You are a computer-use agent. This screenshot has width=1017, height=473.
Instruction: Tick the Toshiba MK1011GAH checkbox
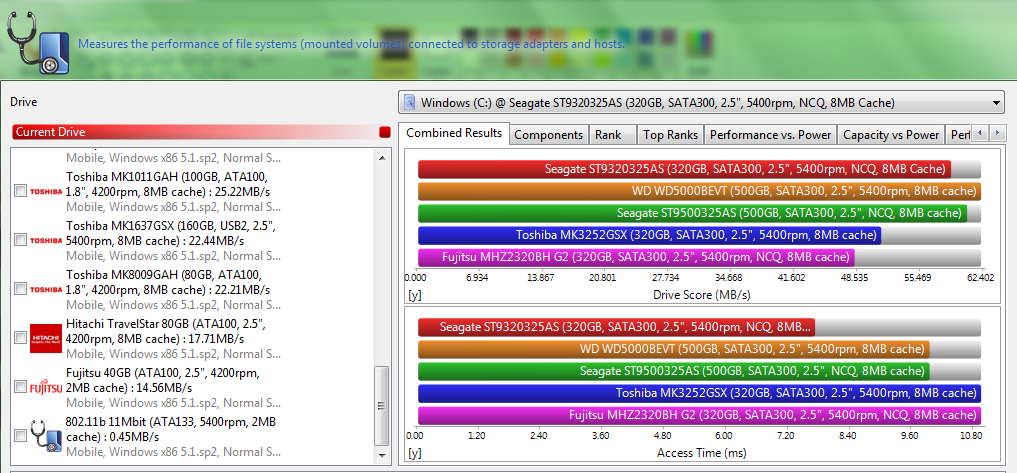pyautogui.click(x=20, y=191)
